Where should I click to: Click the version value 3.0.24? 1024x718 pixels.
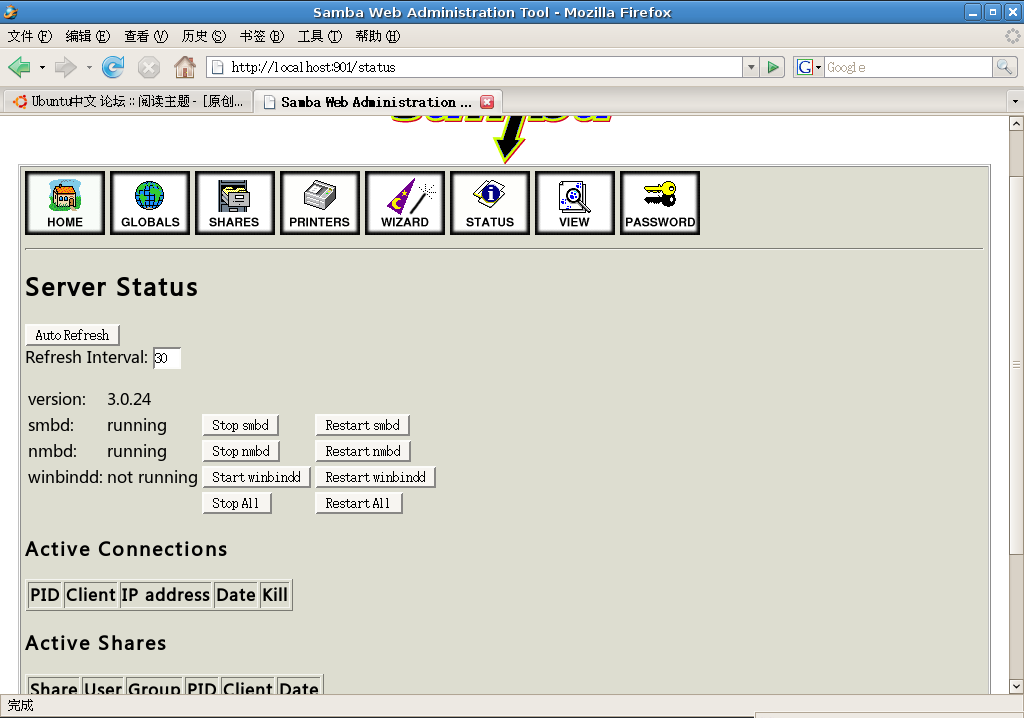(129, 399)
